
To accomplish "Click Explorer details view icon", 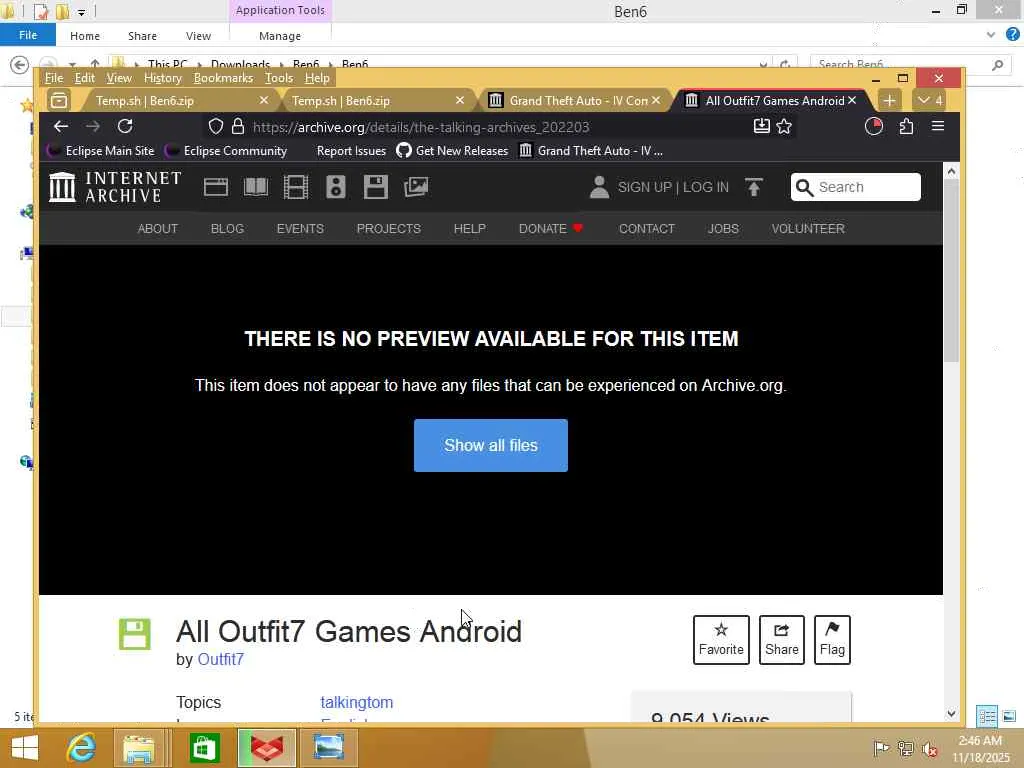I will (x=987, y=716).
